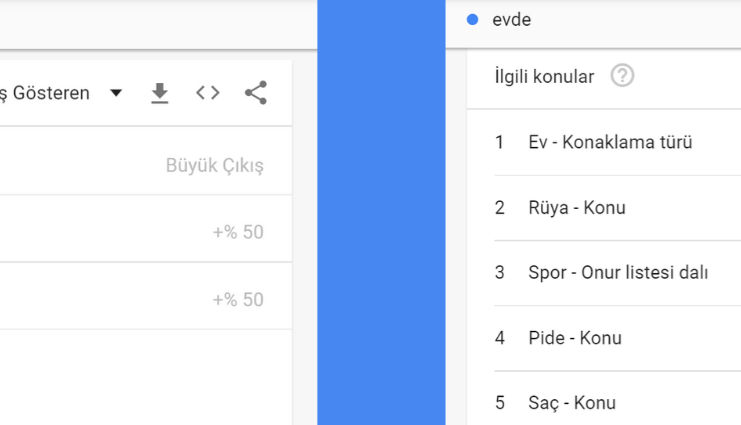Click the blue dot beside evde
The height and width of the screenshot is (425, 741).
[472, 19]
